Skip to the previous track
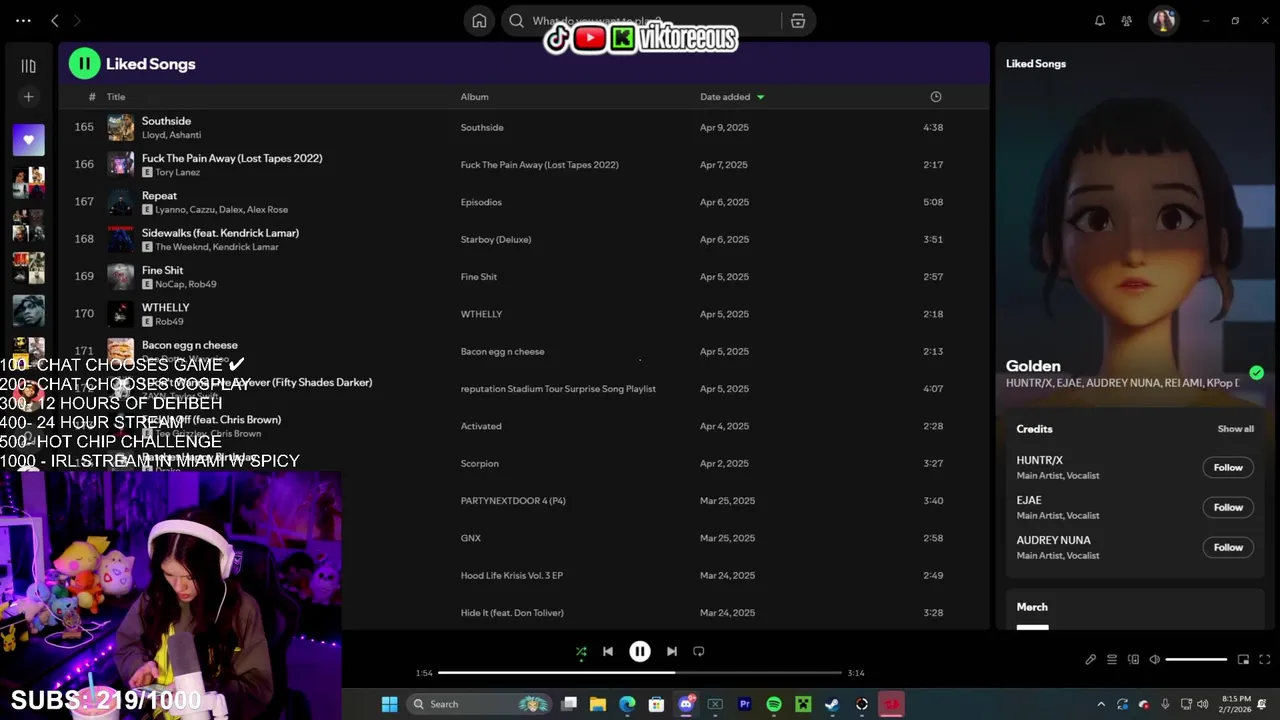The height and width of the screenshot is (720, 1280). [x=608, y=651]
